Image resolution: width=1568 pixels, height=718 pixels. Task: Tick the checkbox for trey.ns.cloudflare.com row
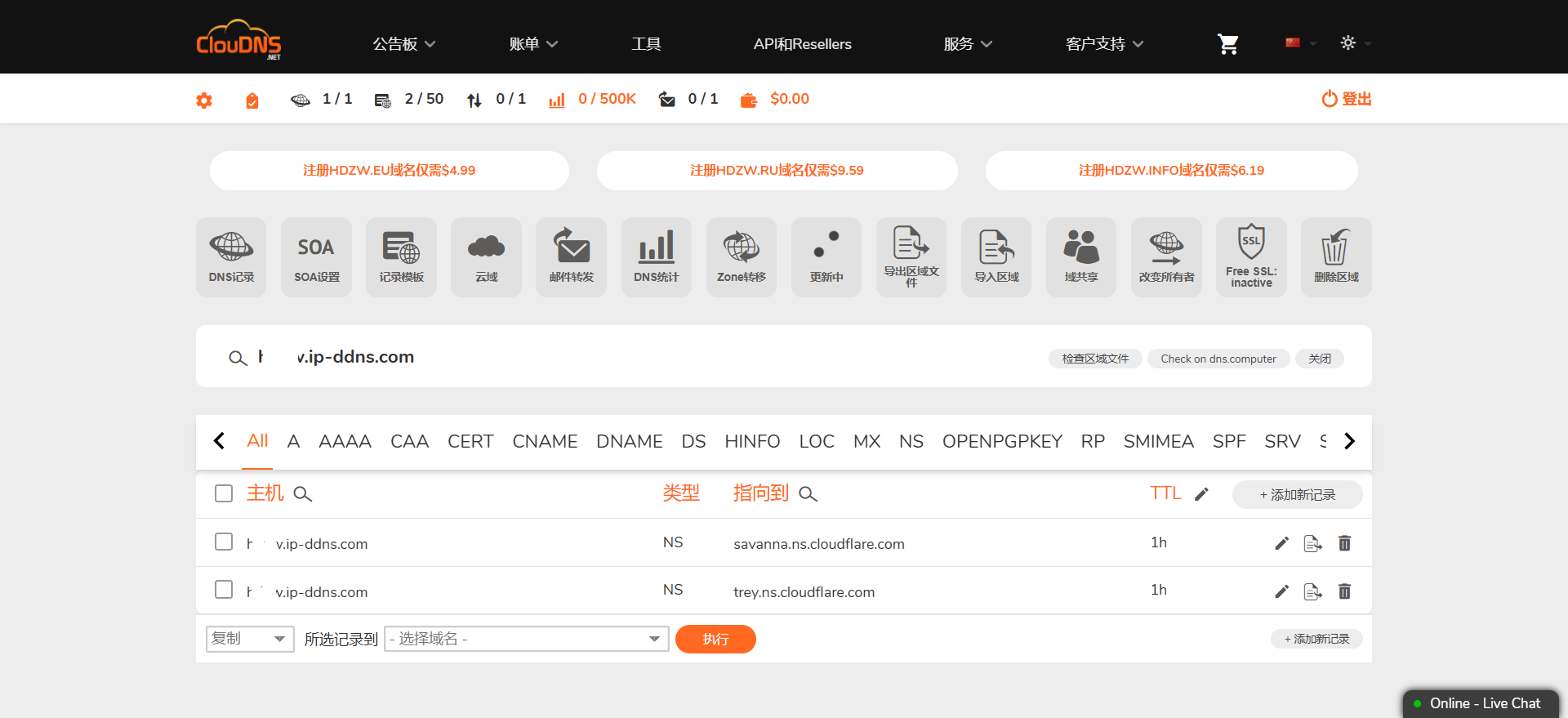point(224,590)
